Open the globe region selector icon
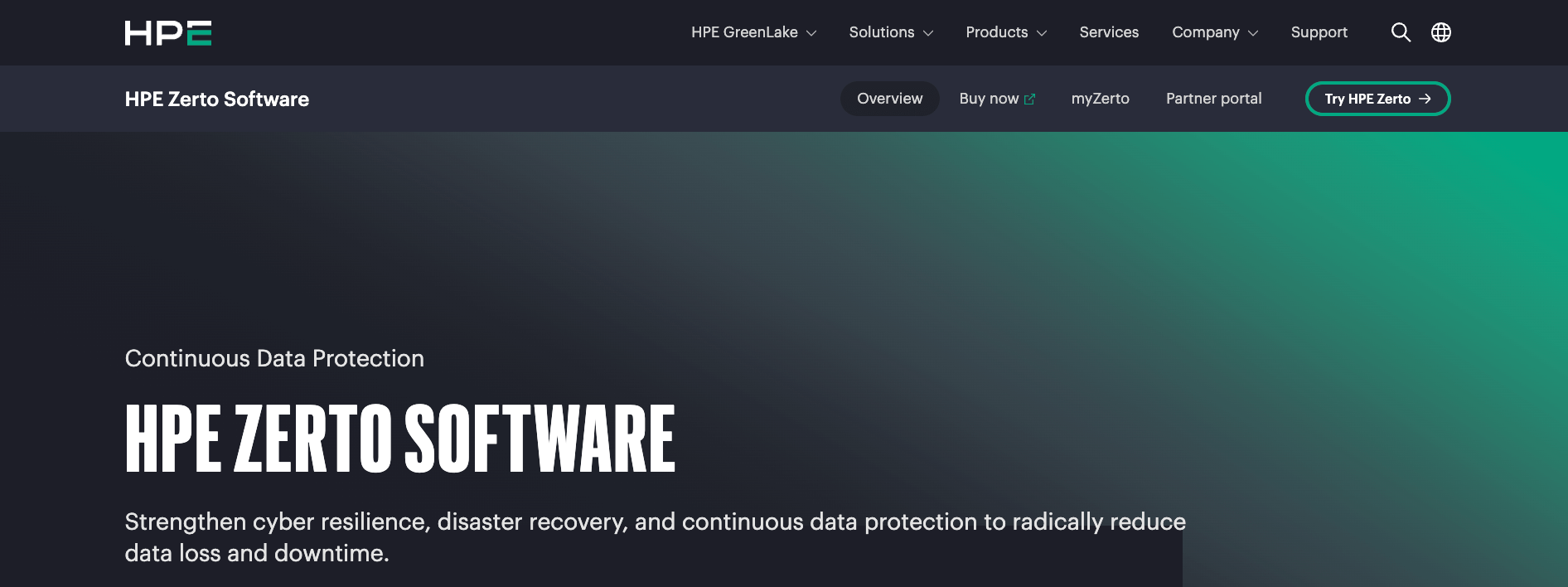 coord(1441,32)
